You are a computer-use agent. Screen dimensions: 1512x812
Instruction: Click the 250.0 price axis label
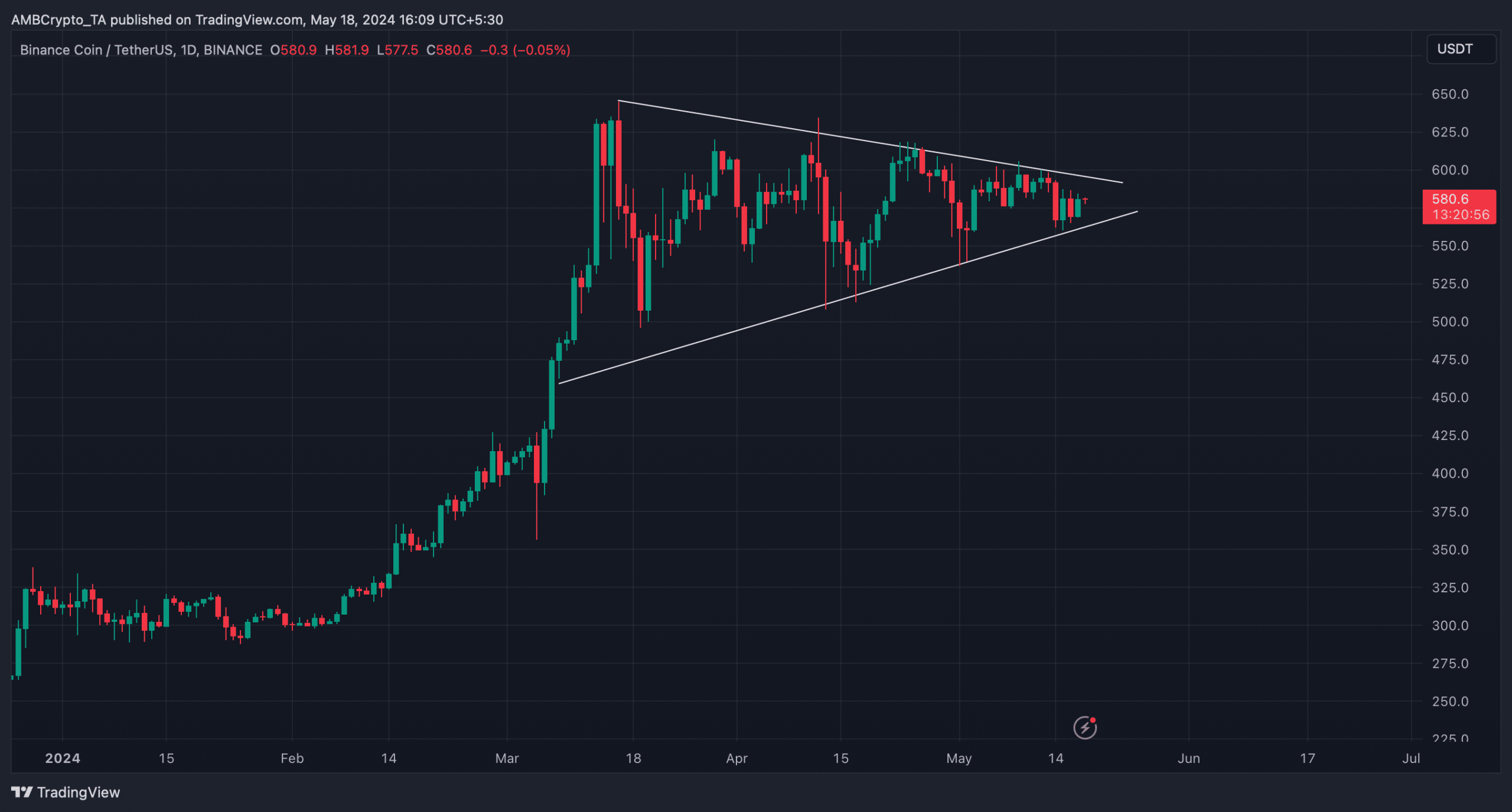1449,701
